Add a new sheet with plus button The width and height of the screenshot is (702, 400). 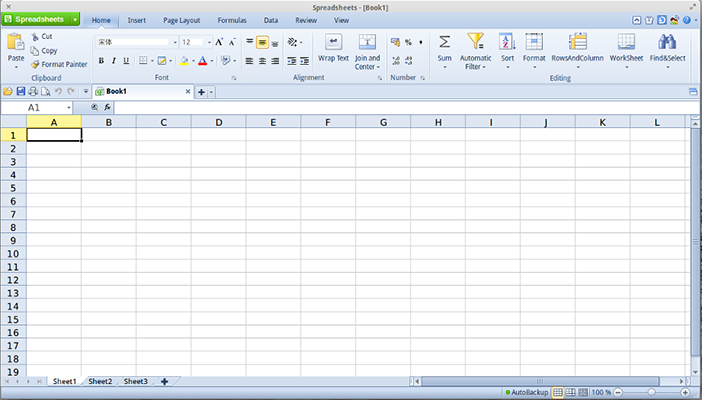point(164,382)
